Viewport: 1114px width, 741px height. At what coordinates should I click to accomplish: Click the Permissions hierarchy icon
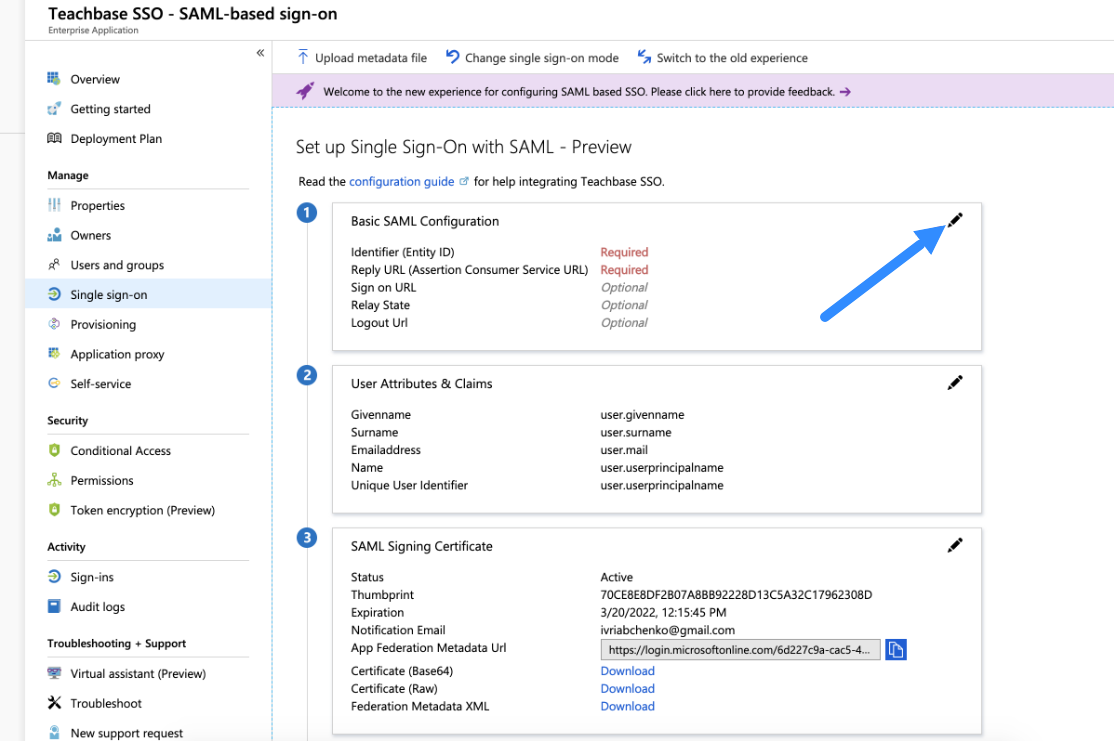(x=54, y=480)
